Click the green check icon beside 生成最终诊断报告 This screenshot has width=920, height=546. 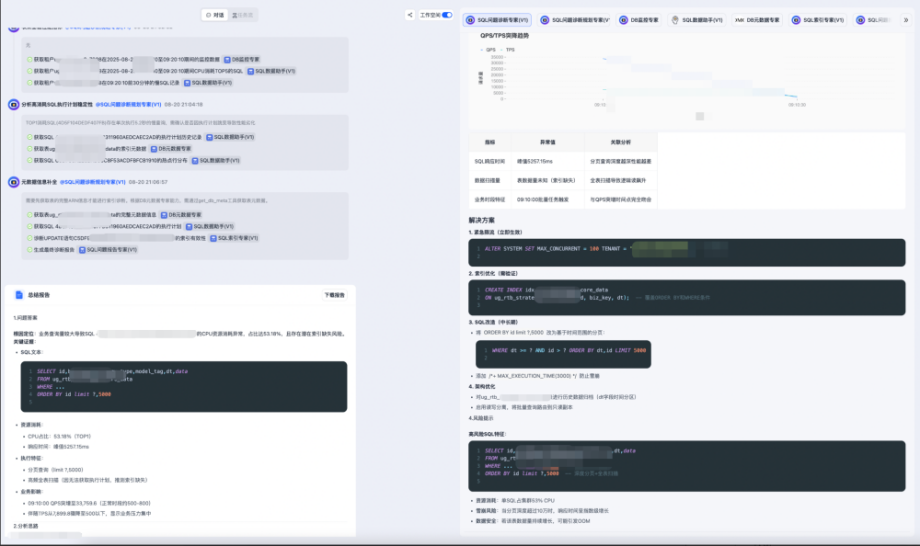30,250
